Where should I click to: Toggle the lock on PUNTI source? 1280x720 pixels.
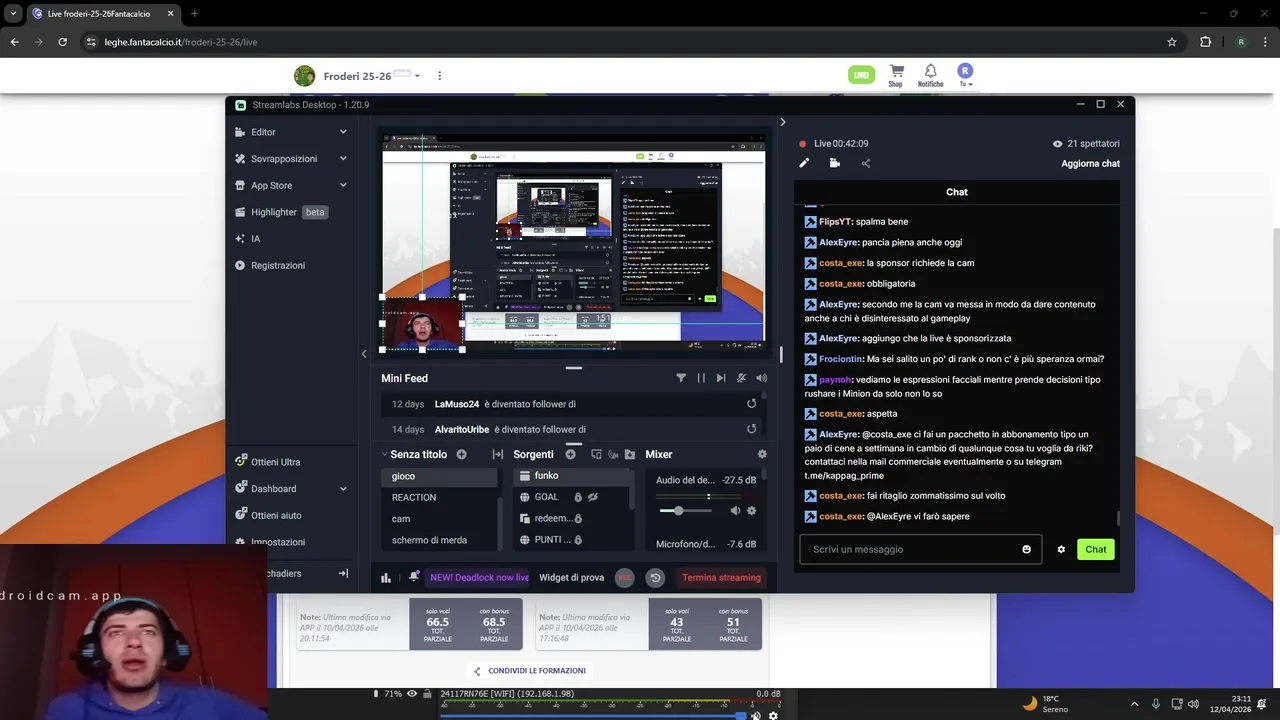pyautogui.click(x=578, y=540)
